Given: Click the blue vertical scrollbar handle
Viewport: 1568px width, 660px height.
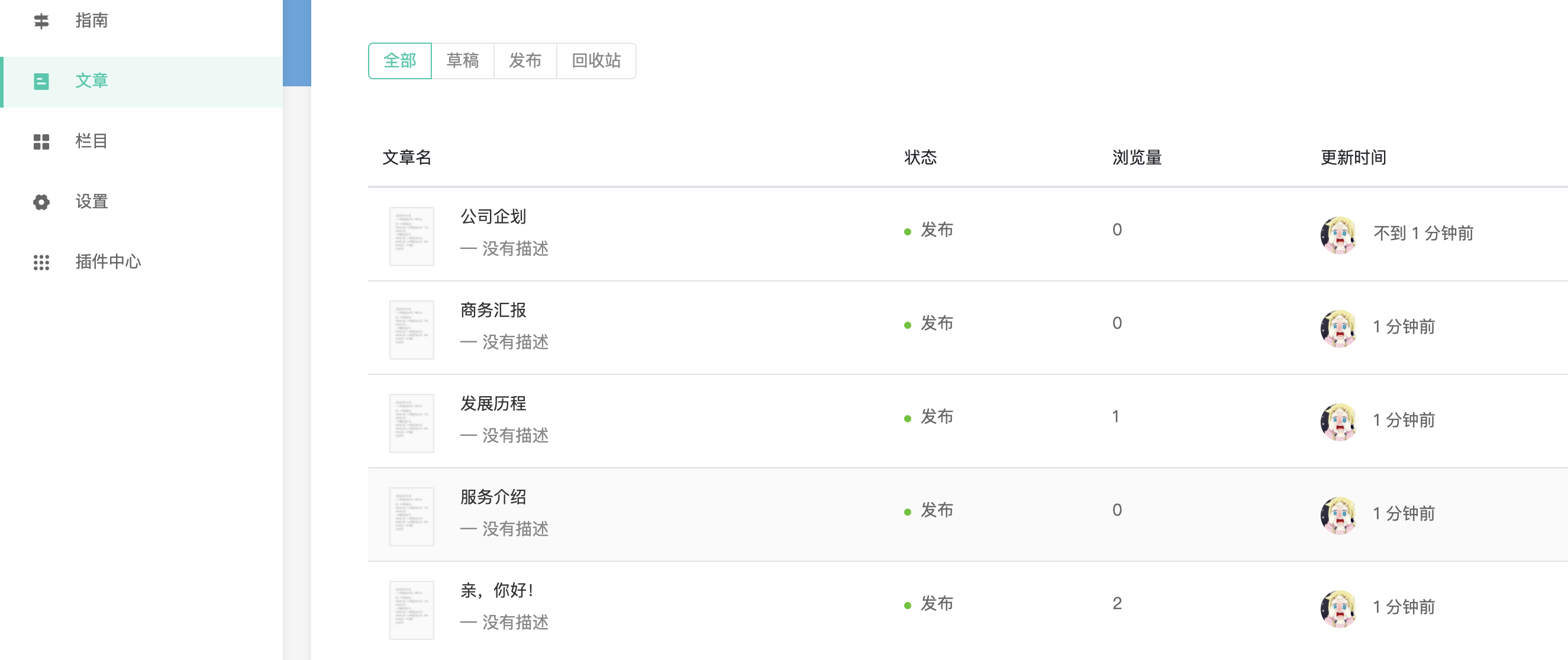Looking at the screenshot, I should pyautogui.click(x=297, y=43).
